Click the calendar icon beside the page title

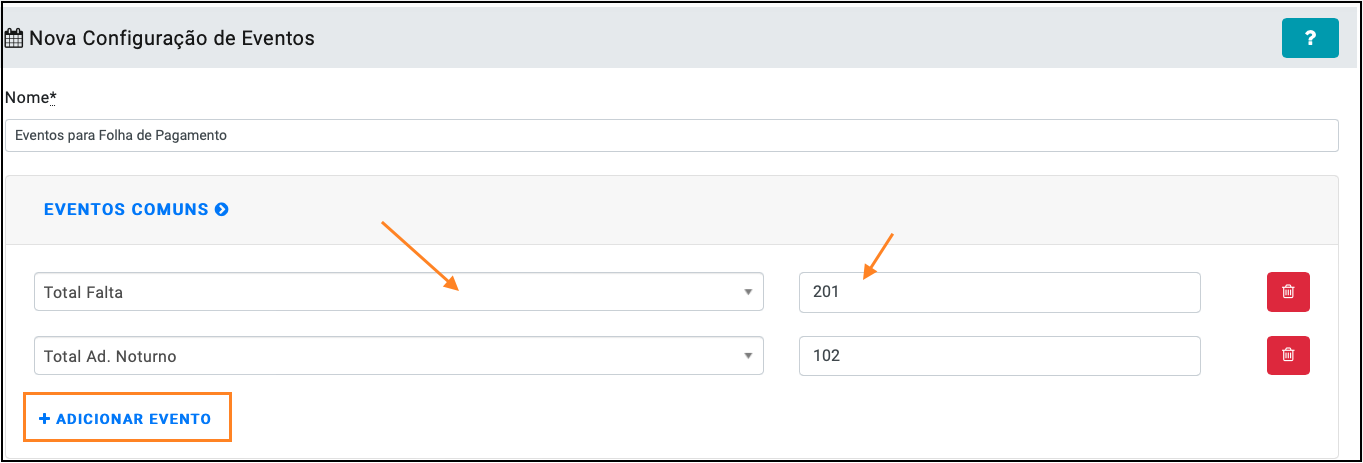coord(14,39)
